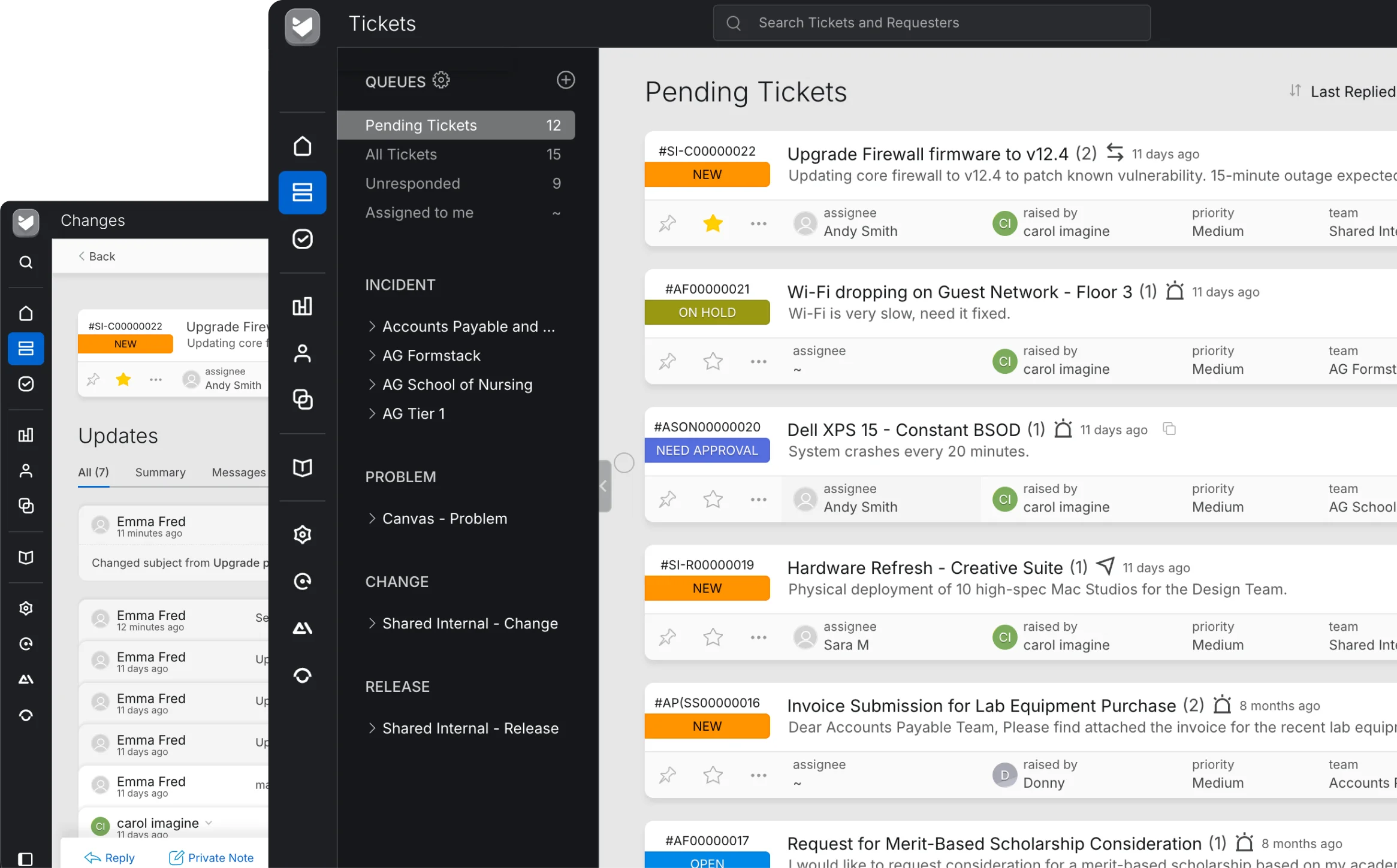This screenshot has width=1397, height=868.
Task: Pin the Upgrade Firewall firmware ticket
Action: pos(668,223)
